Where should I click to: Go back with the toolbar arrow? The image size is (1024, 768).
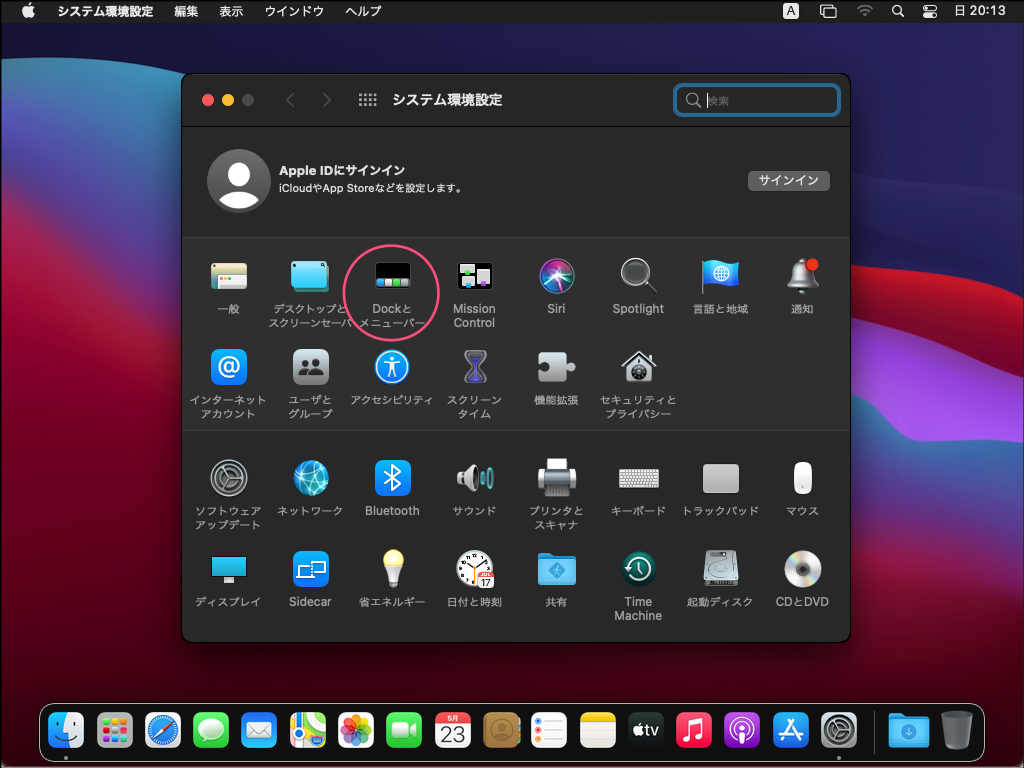tap(290, 100)
